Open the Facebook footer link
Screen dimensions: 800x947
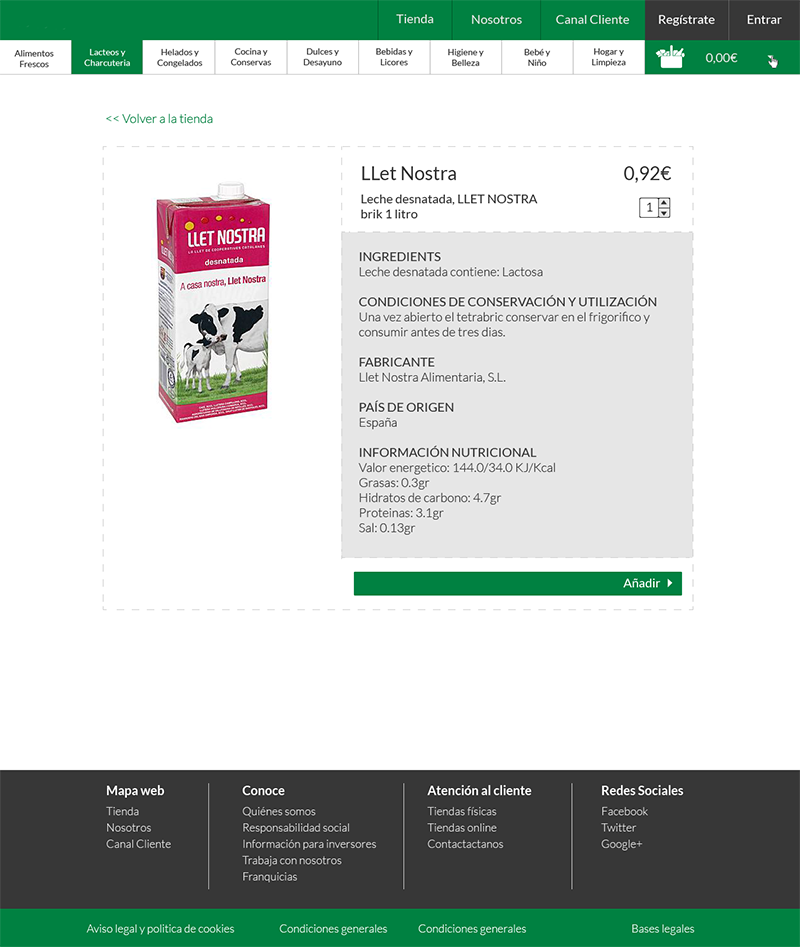pyautogui.click(x=624, y=811)
